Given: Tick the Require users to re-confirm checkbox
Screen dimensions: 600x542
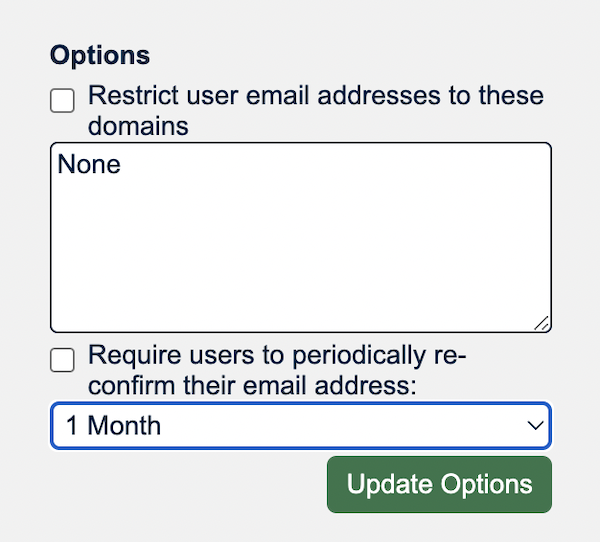Looking at the screenshot, I should [x=62, y=360].
